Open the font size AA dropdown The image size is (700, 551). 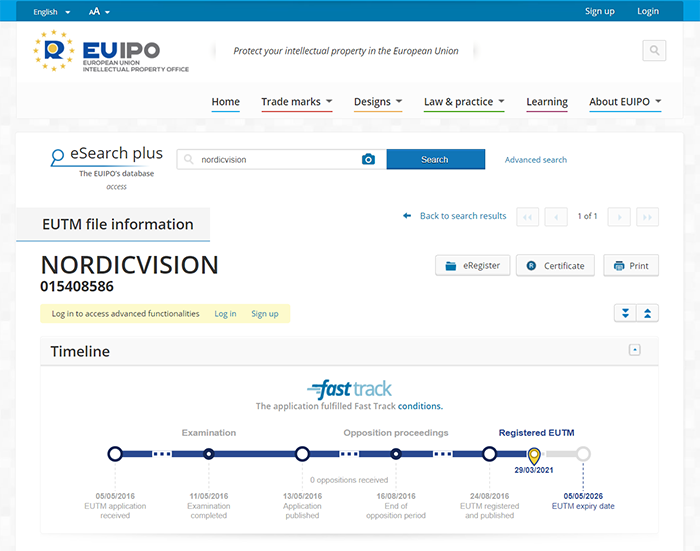(x=99, y=12)
